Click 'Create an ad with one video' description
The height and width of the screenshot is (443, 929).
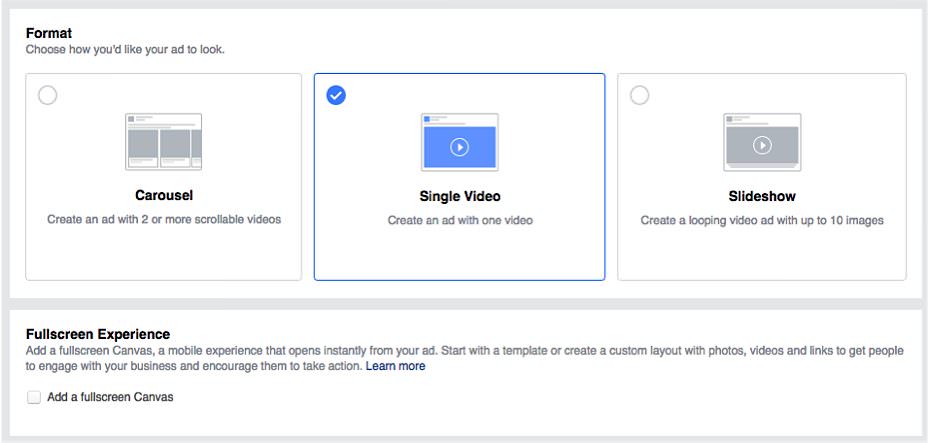click(x=460, y=220)
